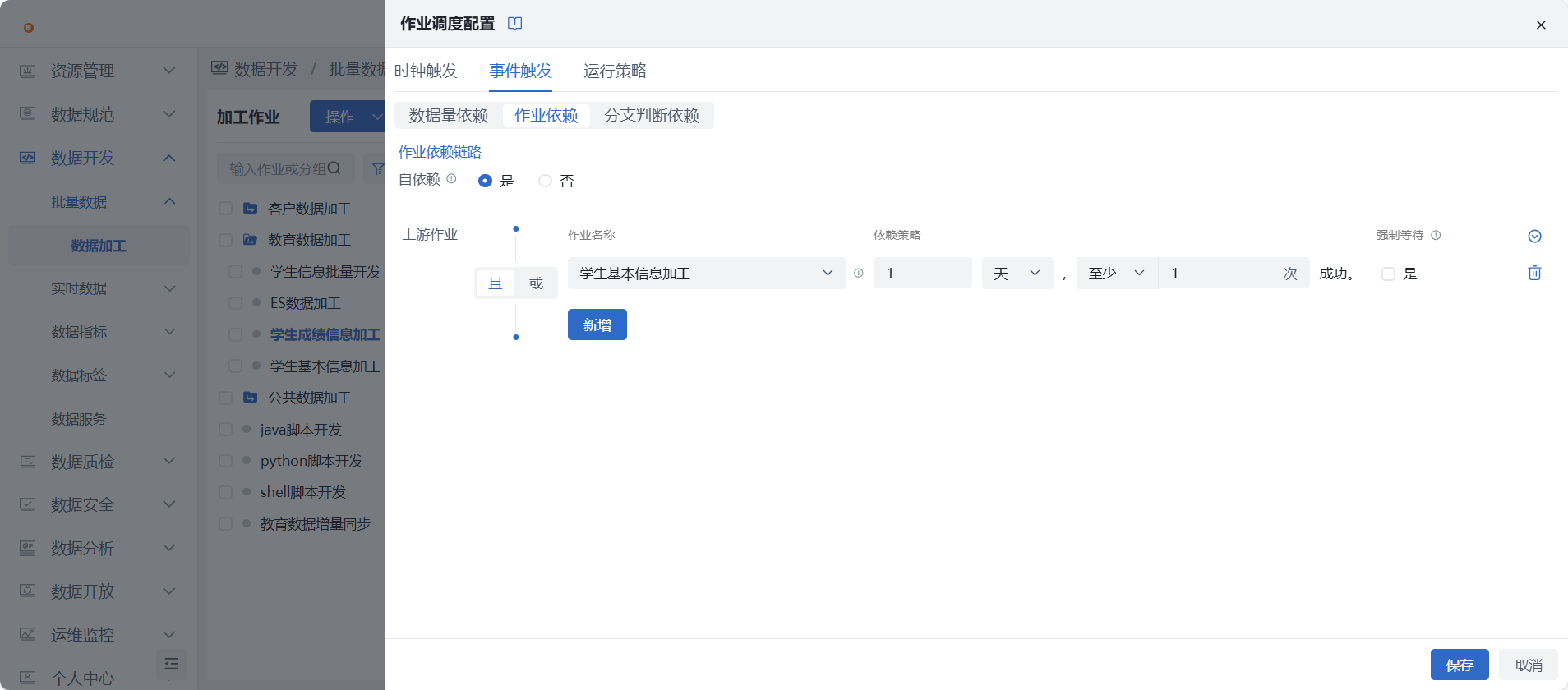
Task: Select the 数据量依赖 sub-tab
Action: tap(449, 116)
